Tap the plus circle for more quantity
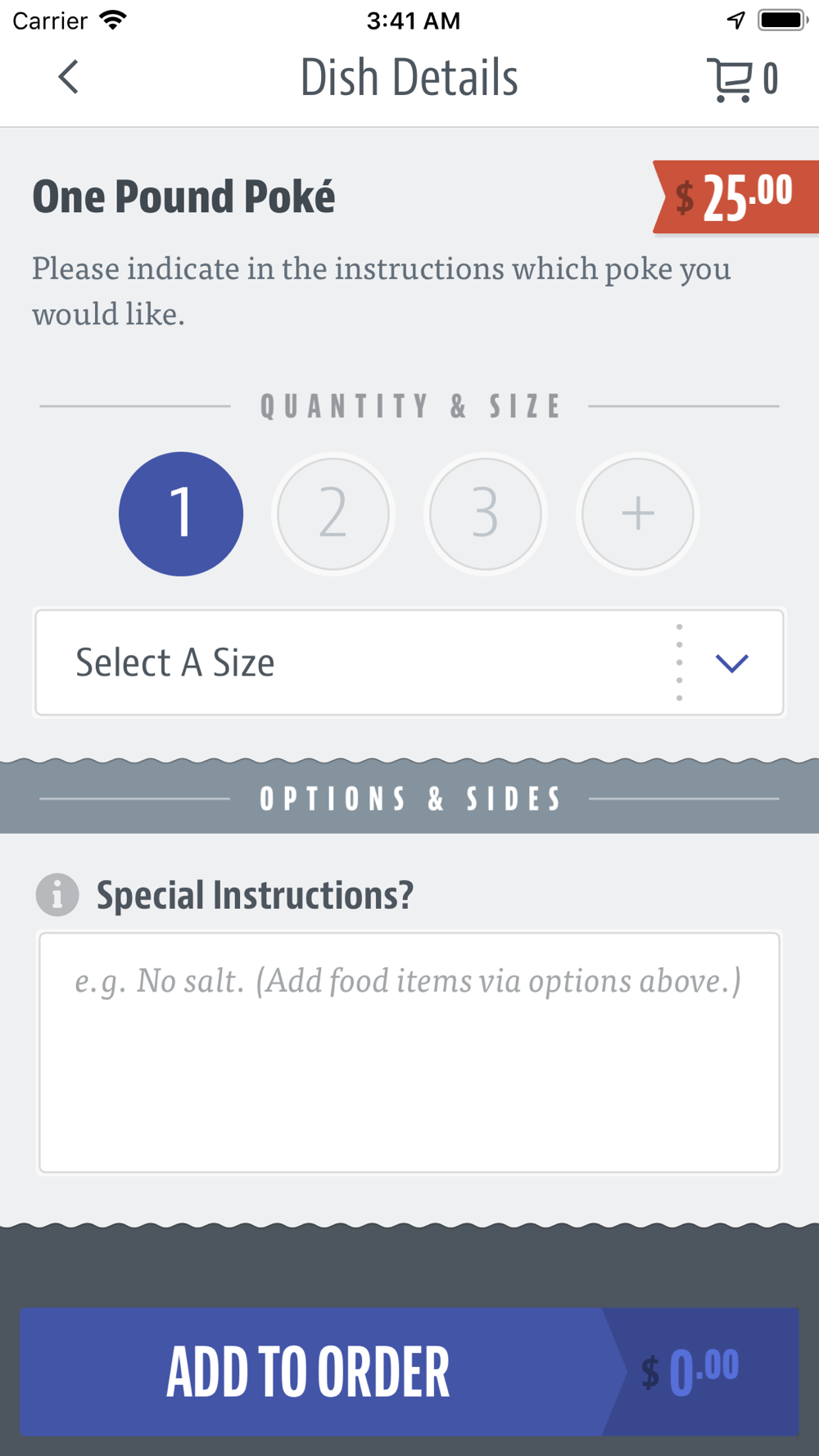 pyautogui.click(x=637, y=513)
